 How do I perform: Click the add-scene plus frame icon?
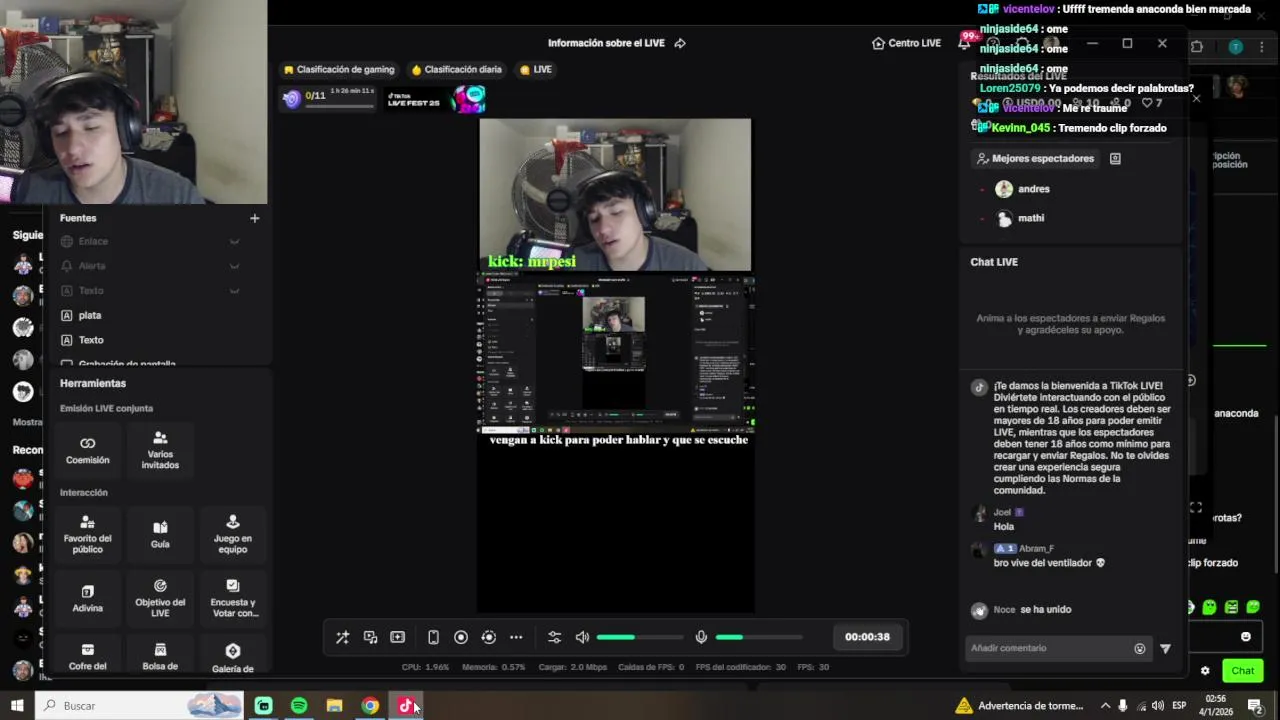pyautogui.click(x=397, y=637)
